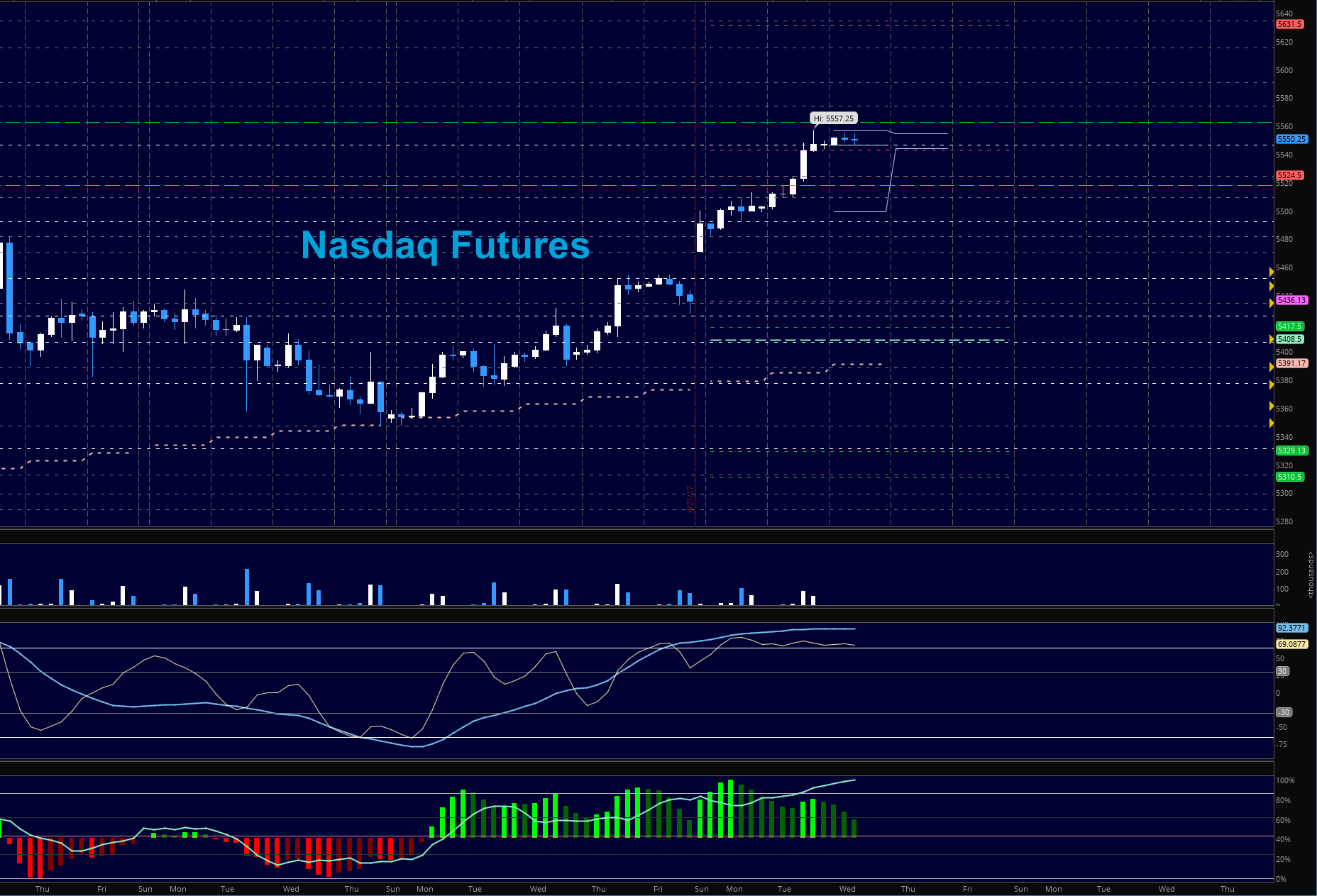The image size is (1317, 896).
Task: Select the green 5417.5 price level tag
Action: point(1289,326)
